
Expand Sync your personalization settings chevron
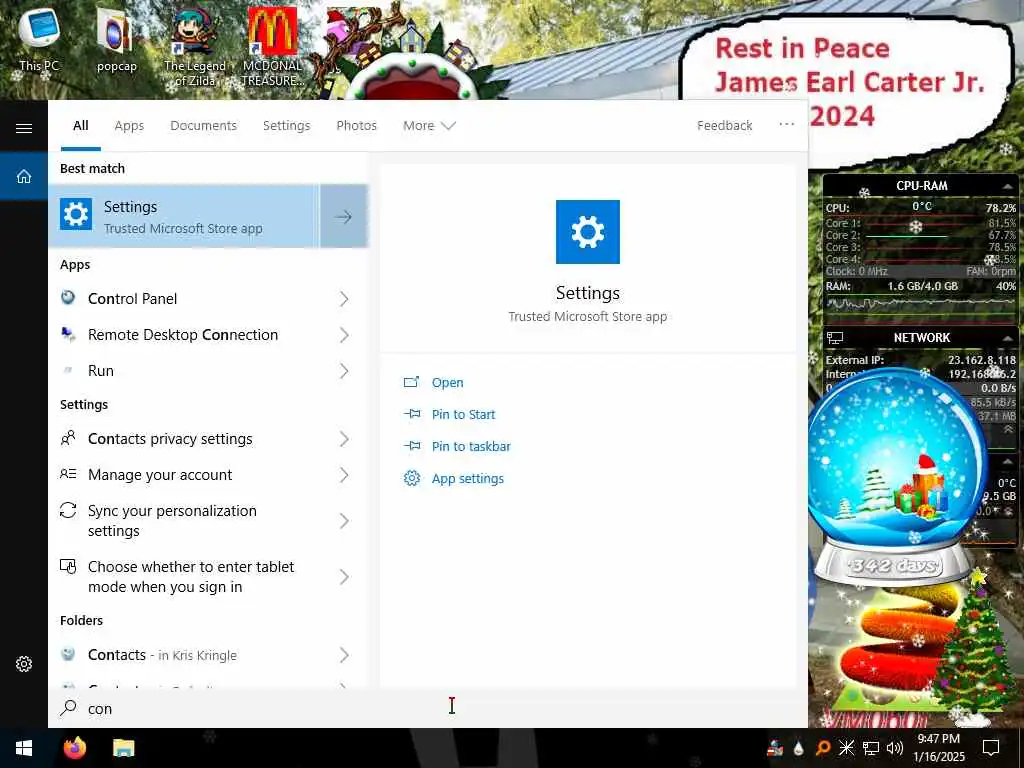pos(344,520)
